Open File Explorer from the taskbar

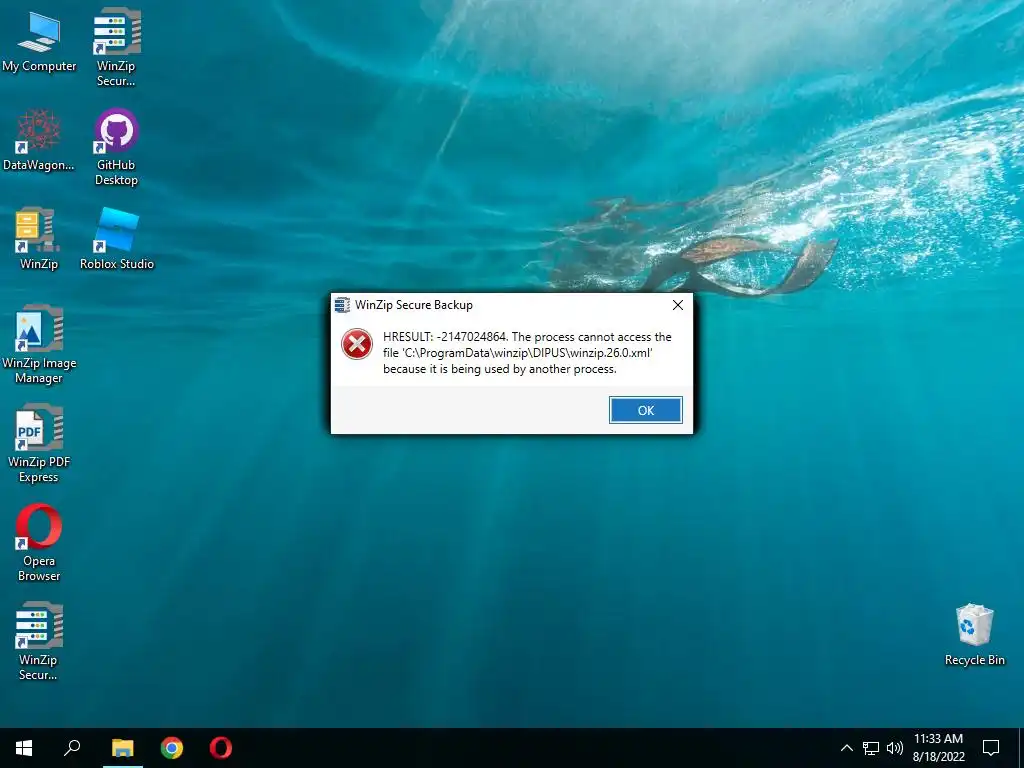click(x=122, y=748)
